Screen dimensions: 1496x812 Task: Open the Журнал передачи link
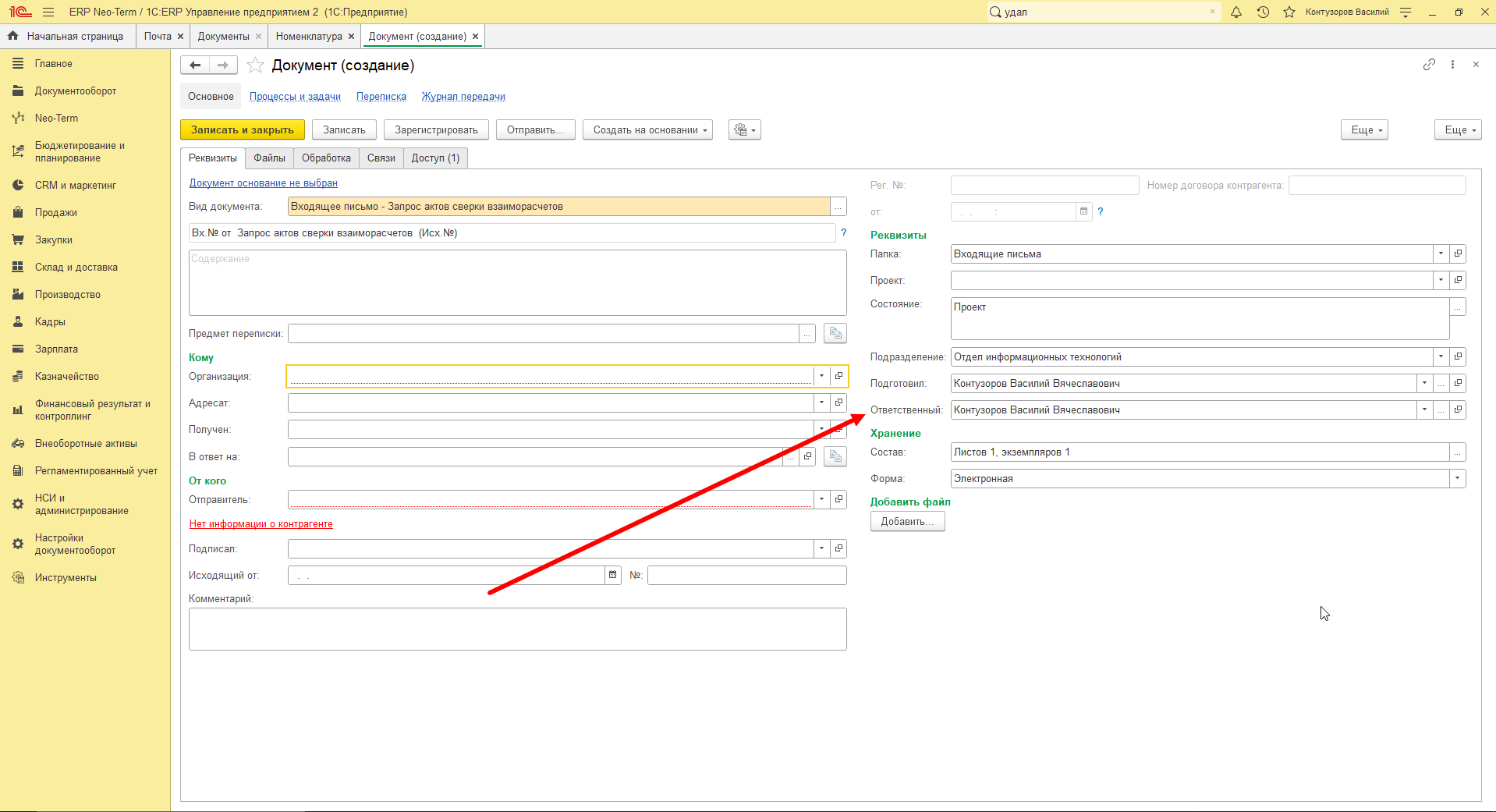(463, 96)
